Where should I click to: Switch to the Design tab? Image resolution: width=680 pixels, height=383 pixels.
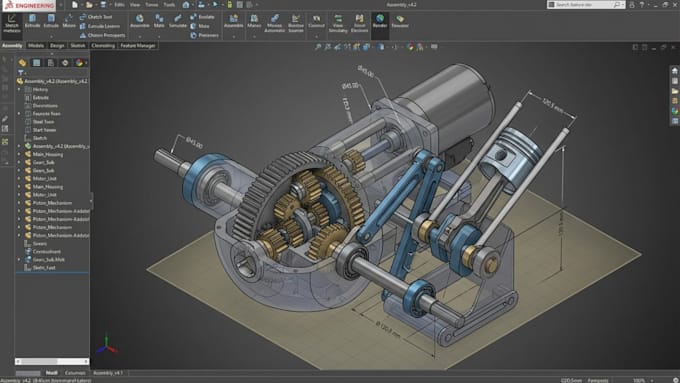(57, 46)
